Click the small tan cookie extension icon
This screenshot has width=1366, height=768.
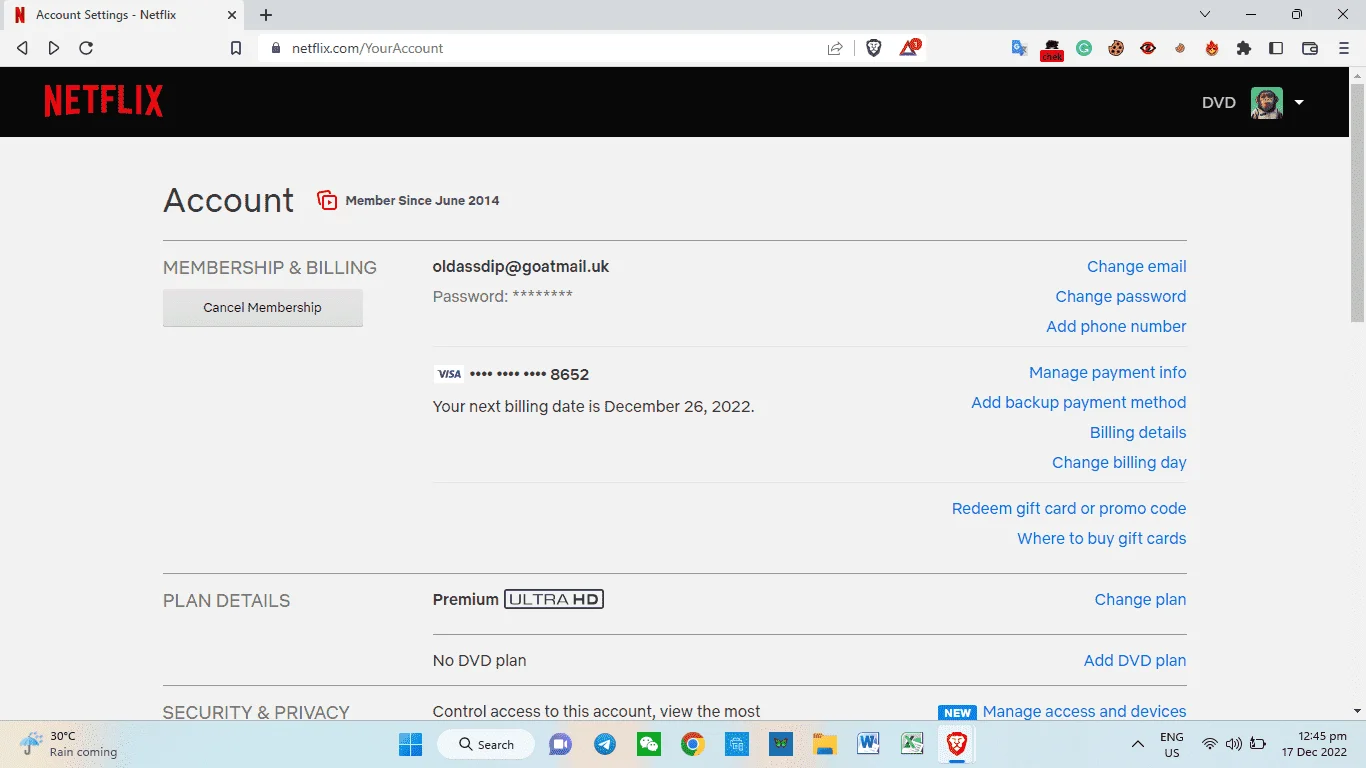pyautogui.click(x=1180, y=48)
